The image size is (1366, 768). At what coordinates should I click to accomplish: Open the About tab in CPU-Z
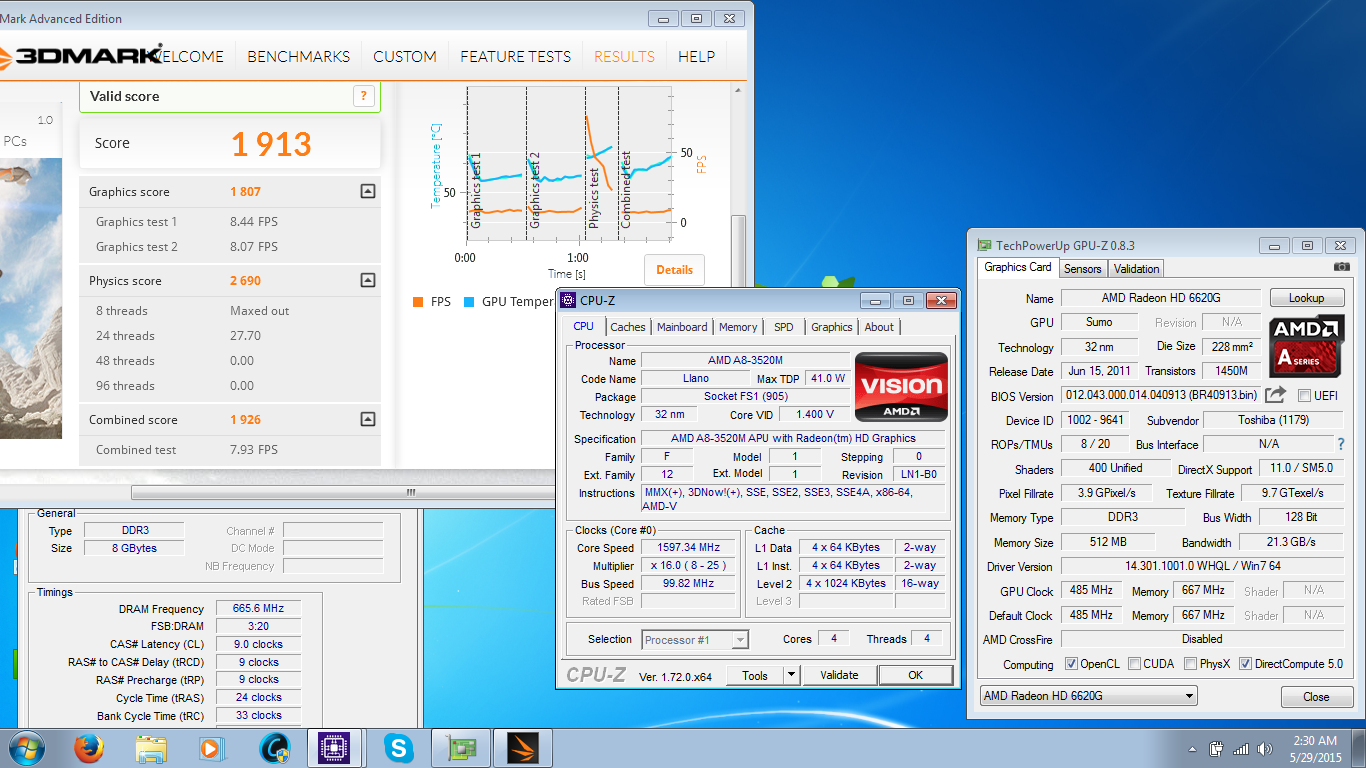(879, 327)
